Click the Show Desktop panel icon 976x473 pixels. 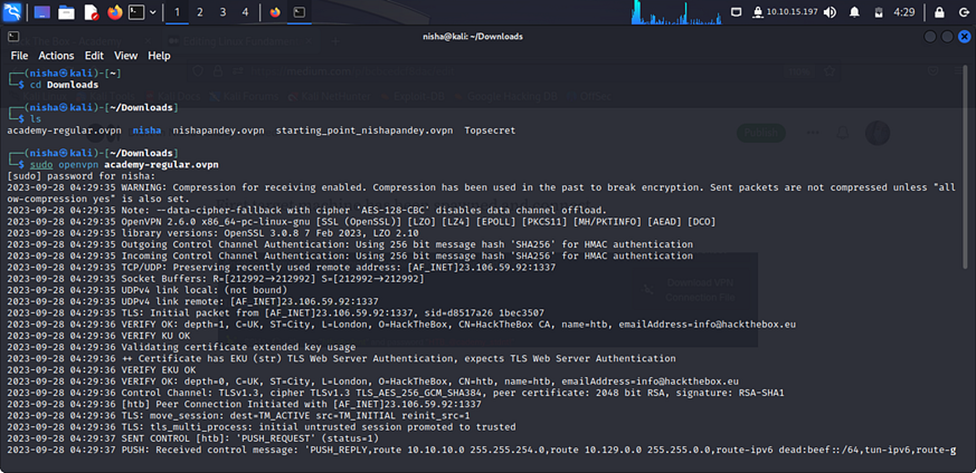(x=43, y=12)
